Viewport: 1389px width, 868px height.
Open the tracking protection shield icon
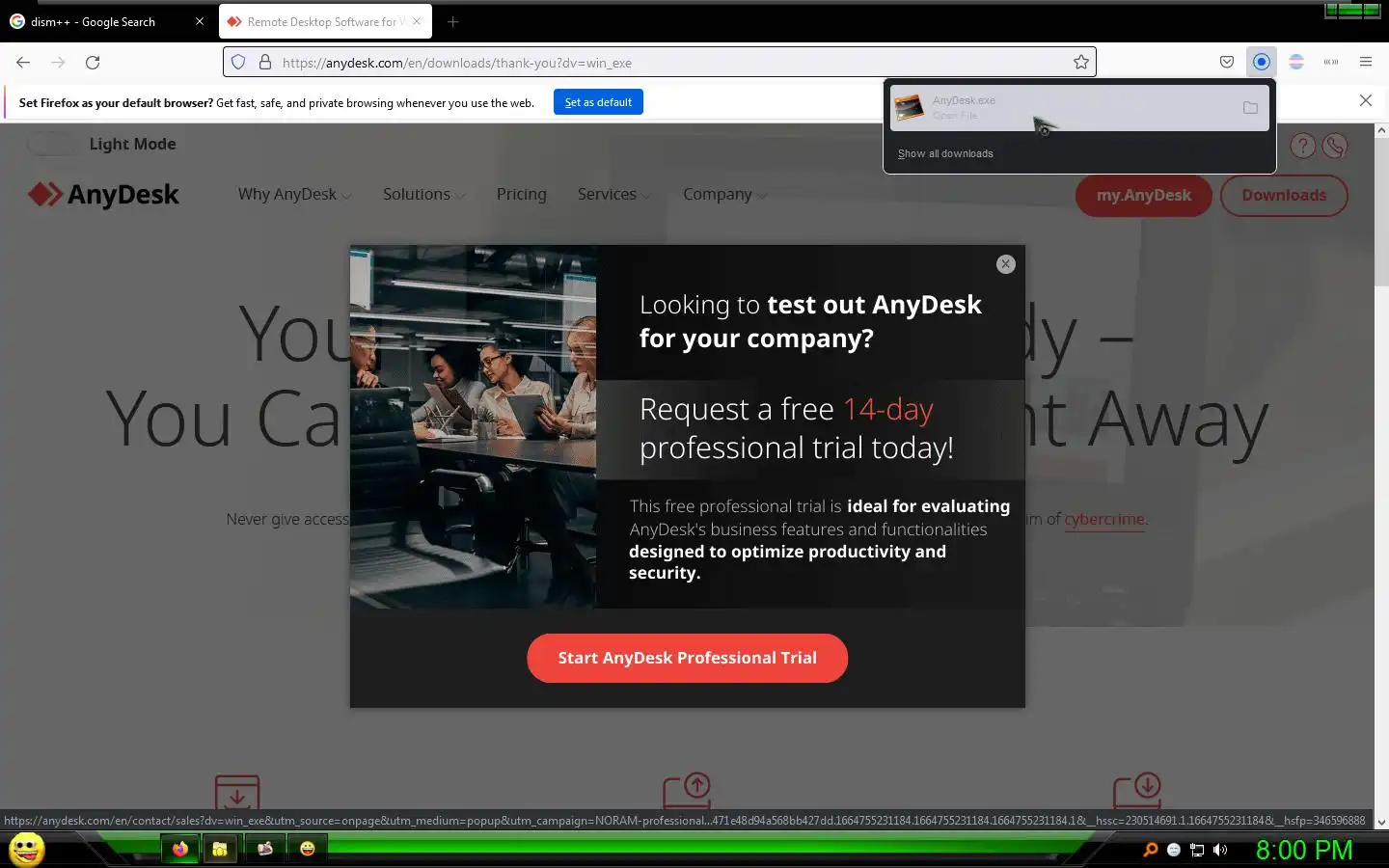click(239, 62)
